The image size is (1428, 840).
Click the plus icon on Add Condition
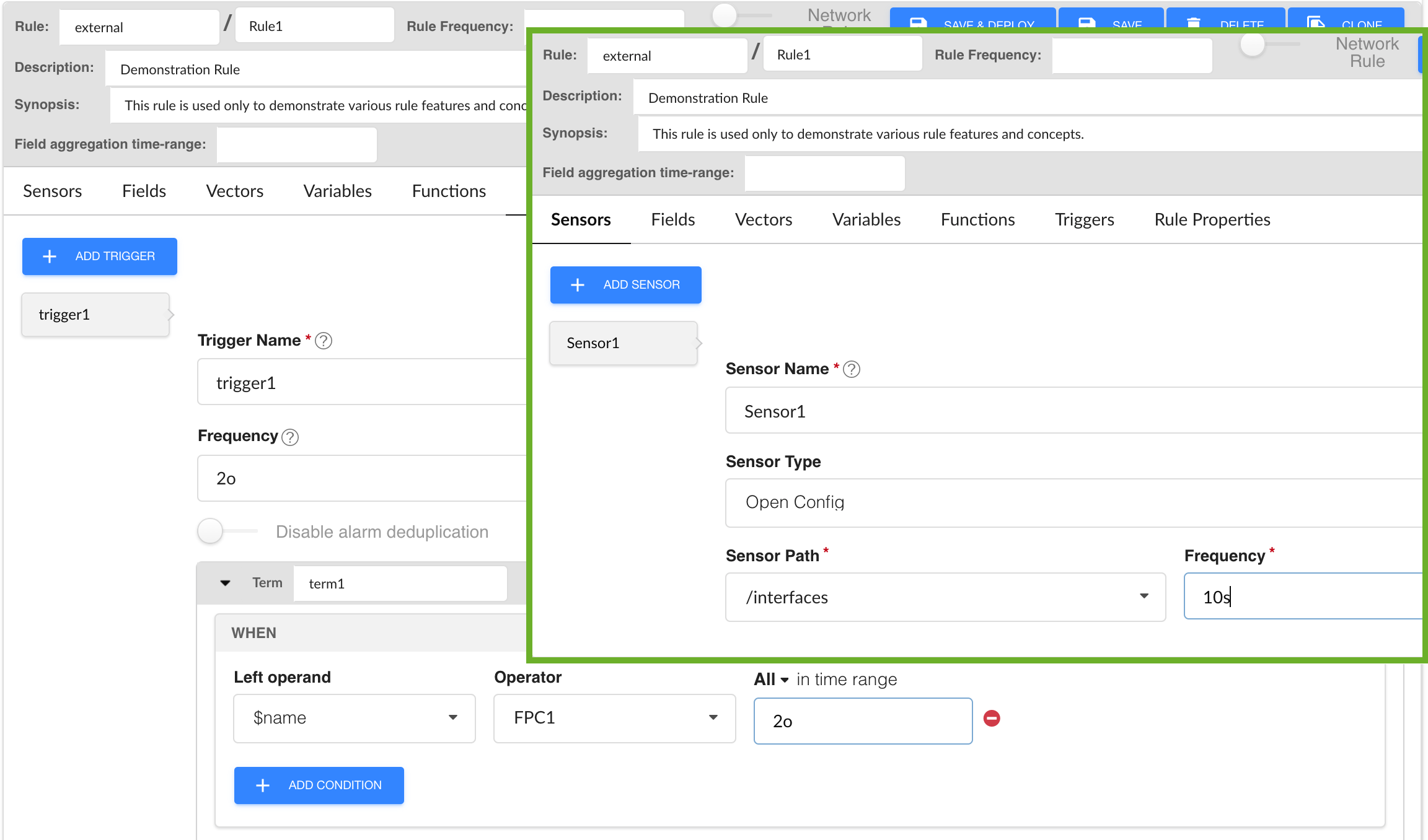click(263, 785)
